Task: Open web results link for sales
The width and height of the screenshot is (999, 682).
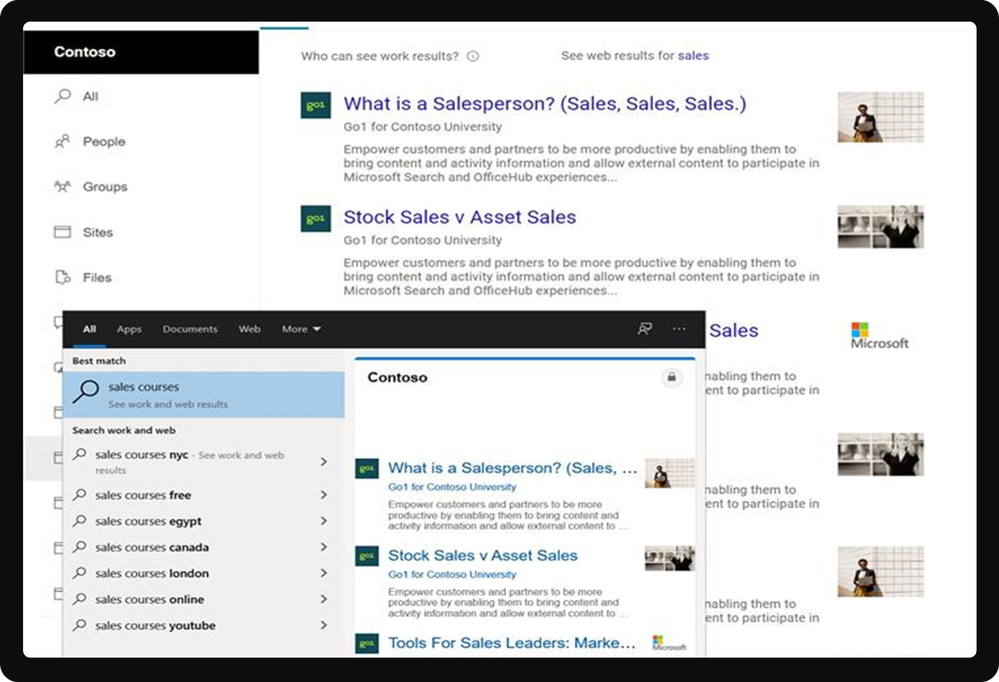Action: (x=693, y=55)
